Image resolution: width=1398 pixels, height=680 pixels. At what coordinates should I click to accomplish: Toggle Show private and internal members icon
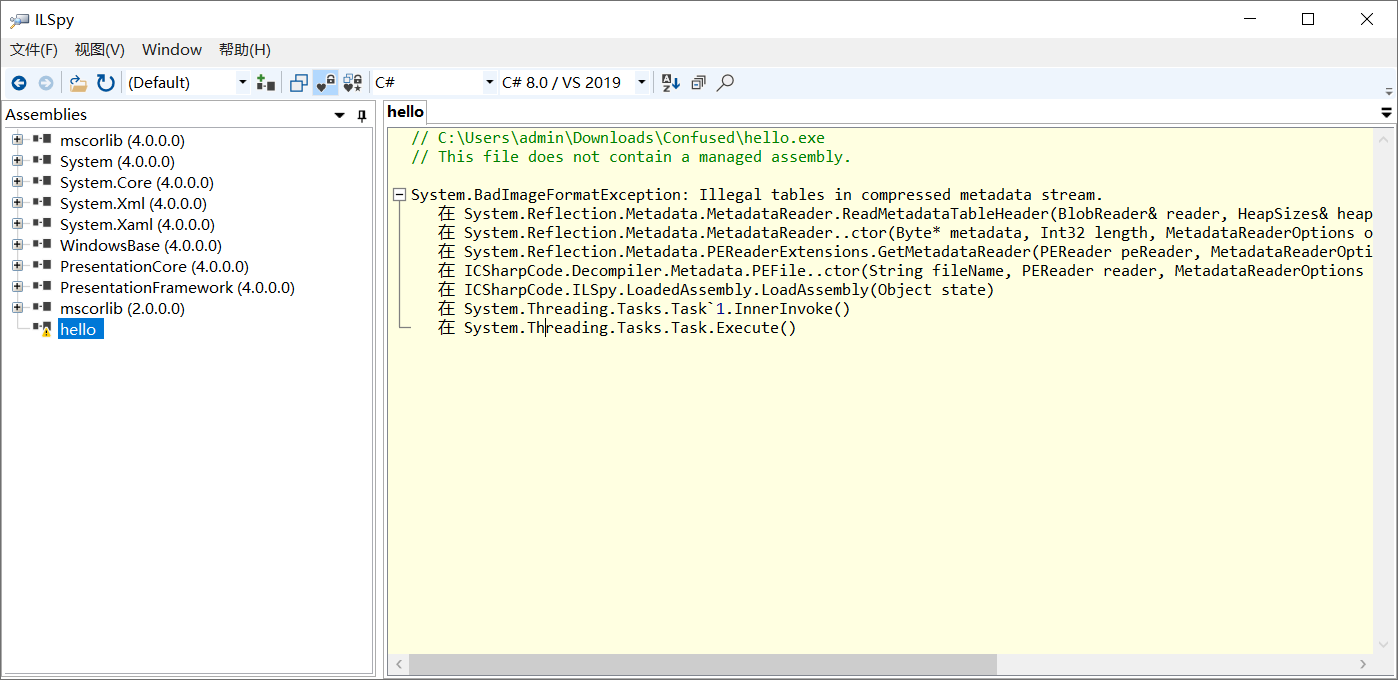pos(325,83)
